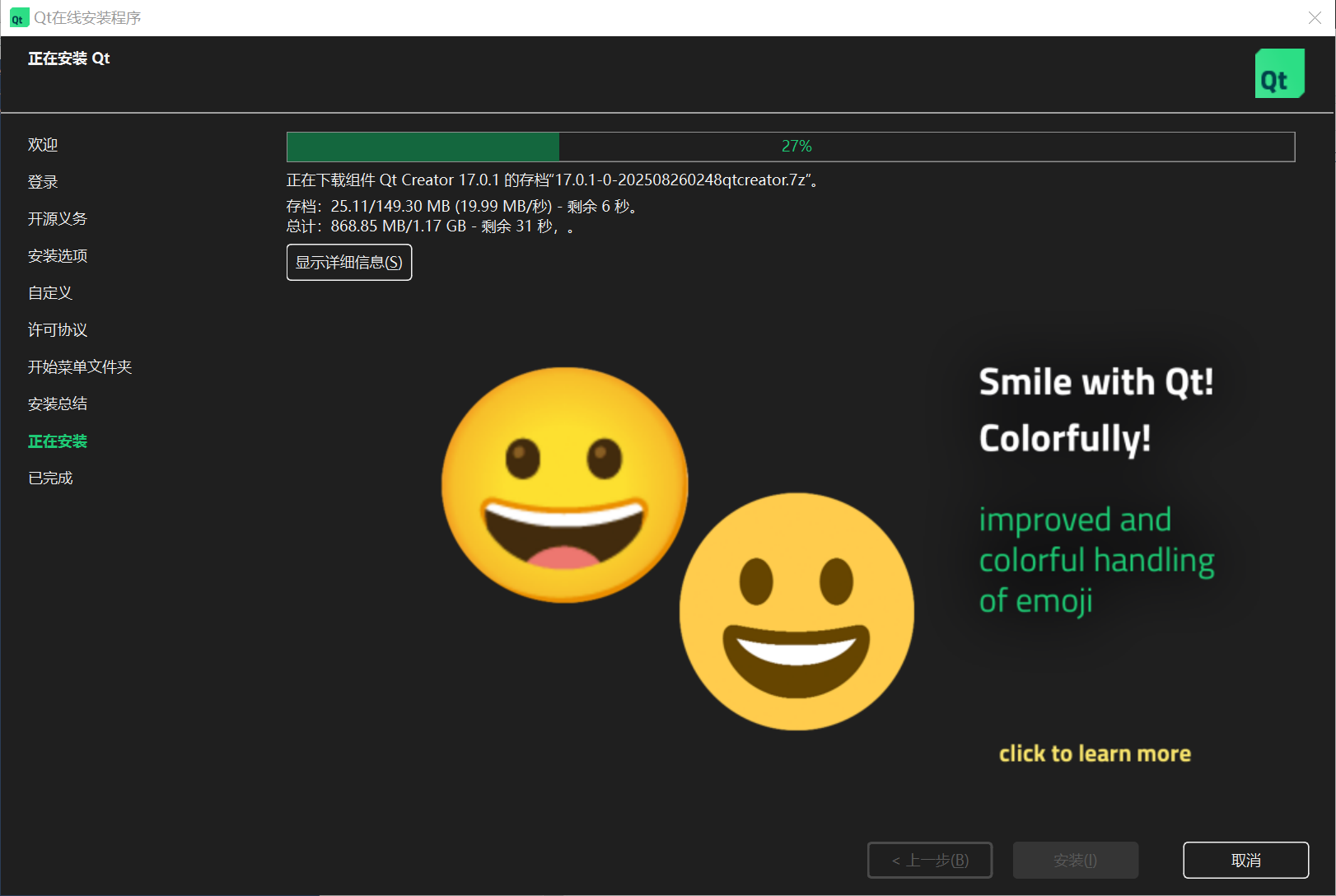Close the Qt online installer window

click(1315, 17)
